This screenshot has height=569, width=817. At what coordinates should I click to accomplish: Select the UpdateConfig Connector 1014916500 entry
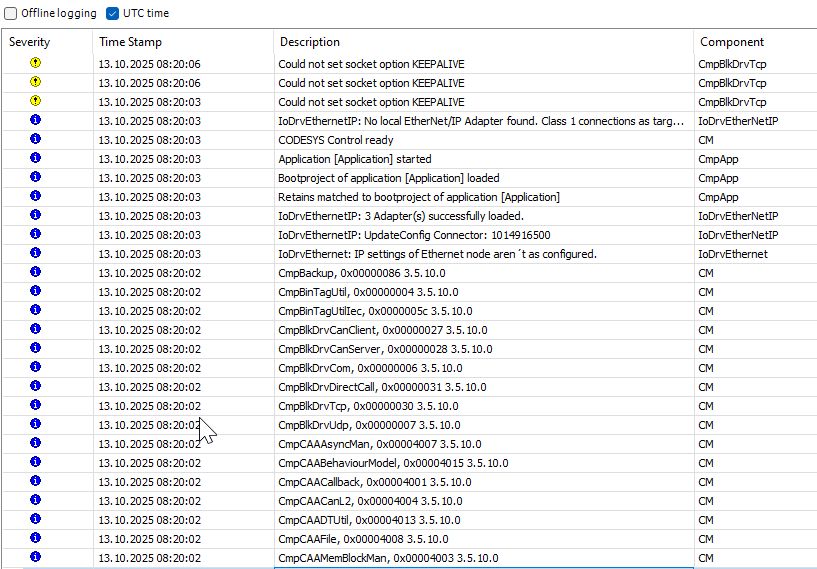pos(414,235)
